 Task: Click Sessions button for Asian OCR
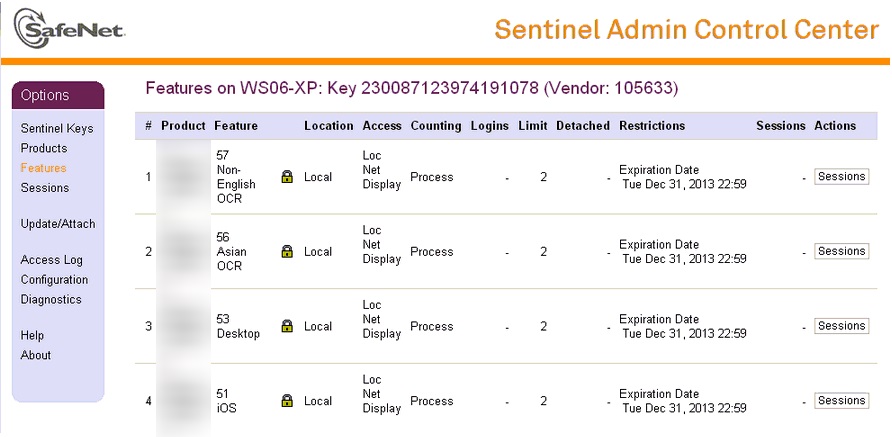pyautogui.click(x=841, y=251)
